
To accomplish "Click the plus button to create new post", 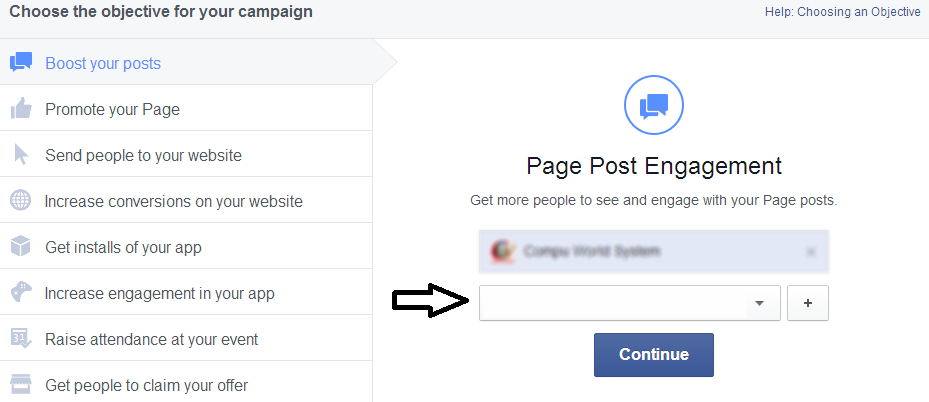I will (808, 303).
